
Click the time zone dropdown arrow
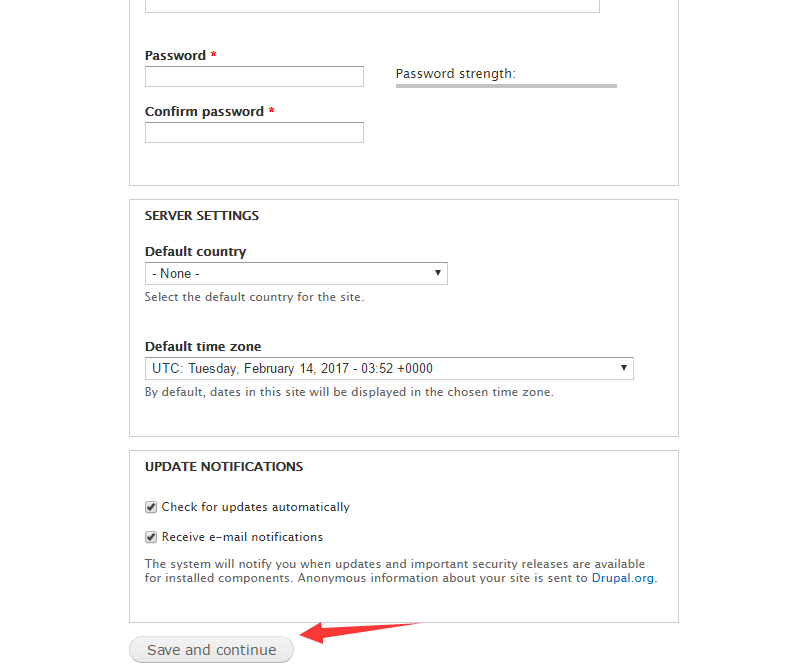(x=624, y=368)
